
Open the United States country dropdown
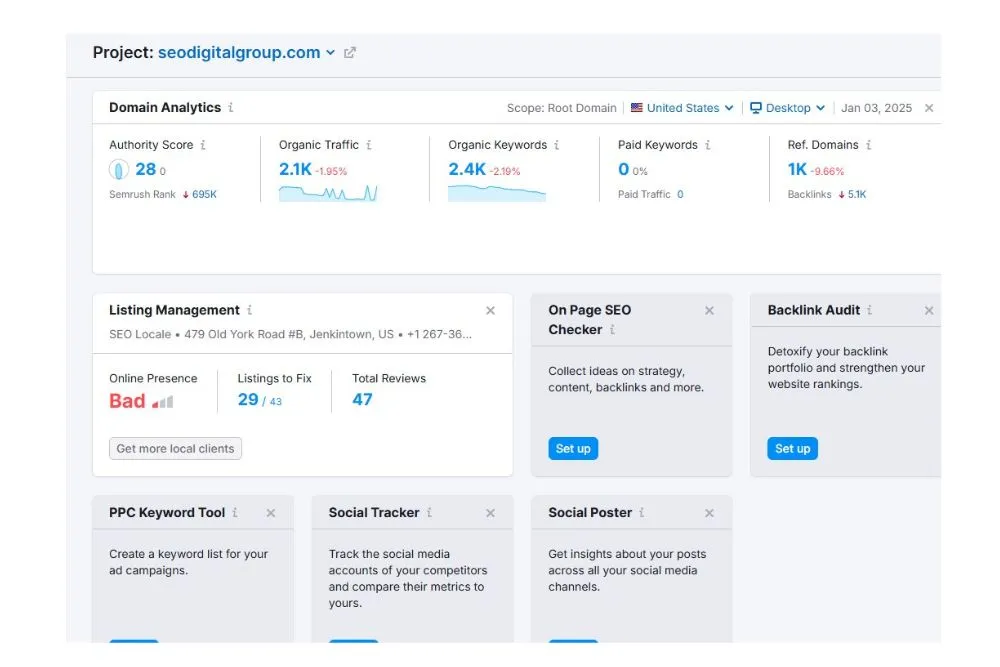[x=682, y=108]
